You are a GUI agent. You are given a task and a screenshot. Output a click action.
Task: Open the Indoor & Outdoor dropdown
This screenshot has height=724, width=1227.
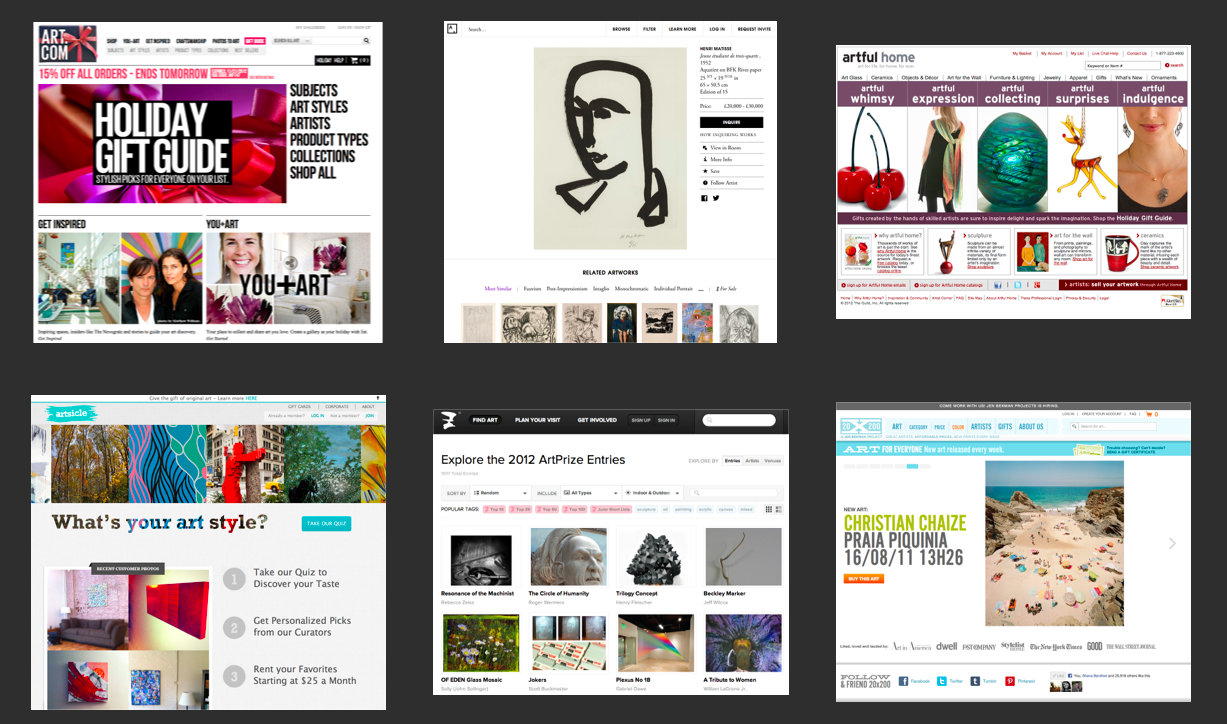click(654, 493)
